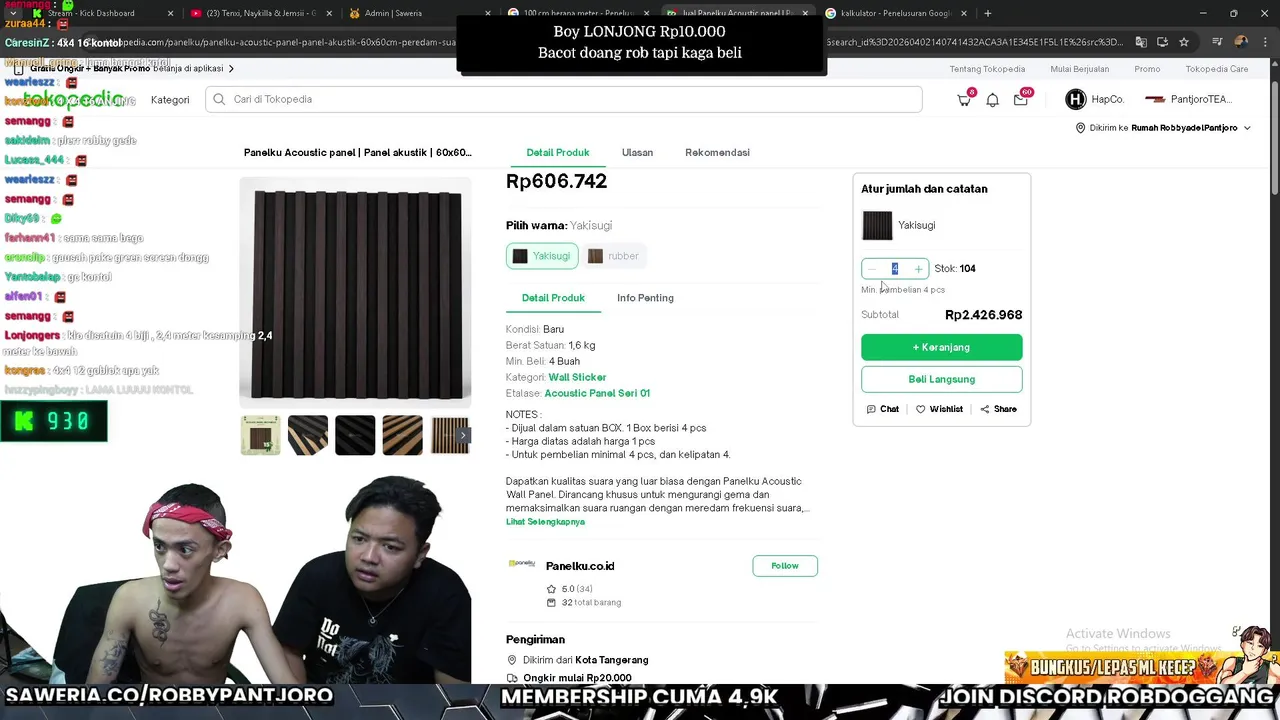Image resolution: width=1280 pixels, height=720 pixels.
Task: Click the plus quantity stepper icon
Action: (x=918, y=269)
